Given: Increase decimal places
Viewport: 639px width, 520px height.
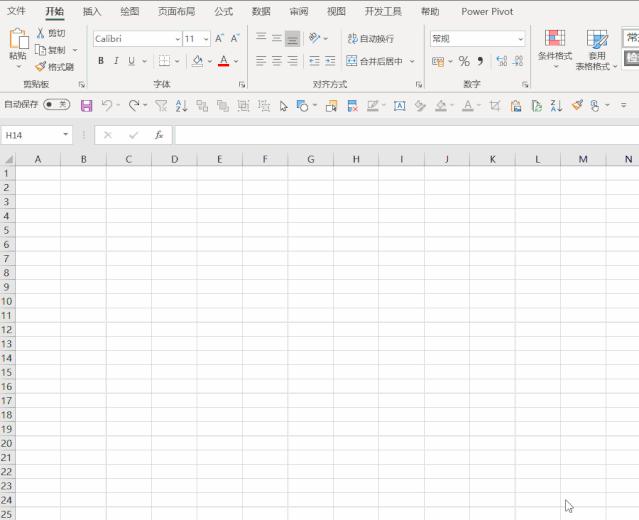Looking at the screenshot, I should (x=502, y=62).
